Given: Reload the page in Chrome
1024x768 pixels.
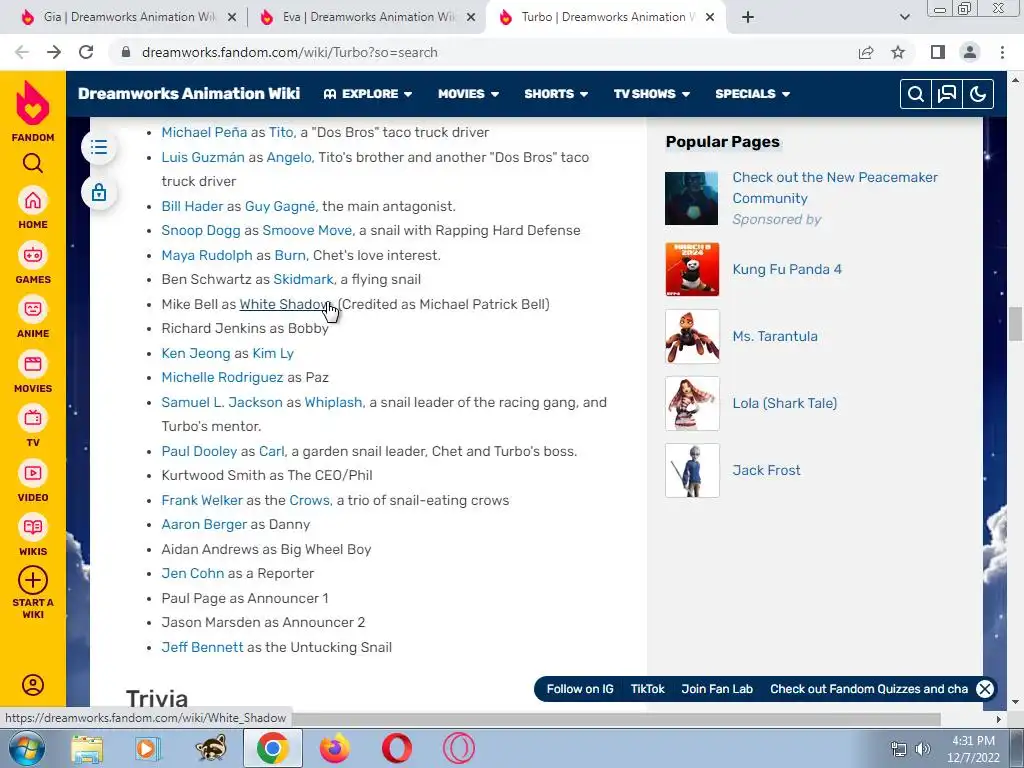Looking at the screenshot, I should [x=86, y=52].
